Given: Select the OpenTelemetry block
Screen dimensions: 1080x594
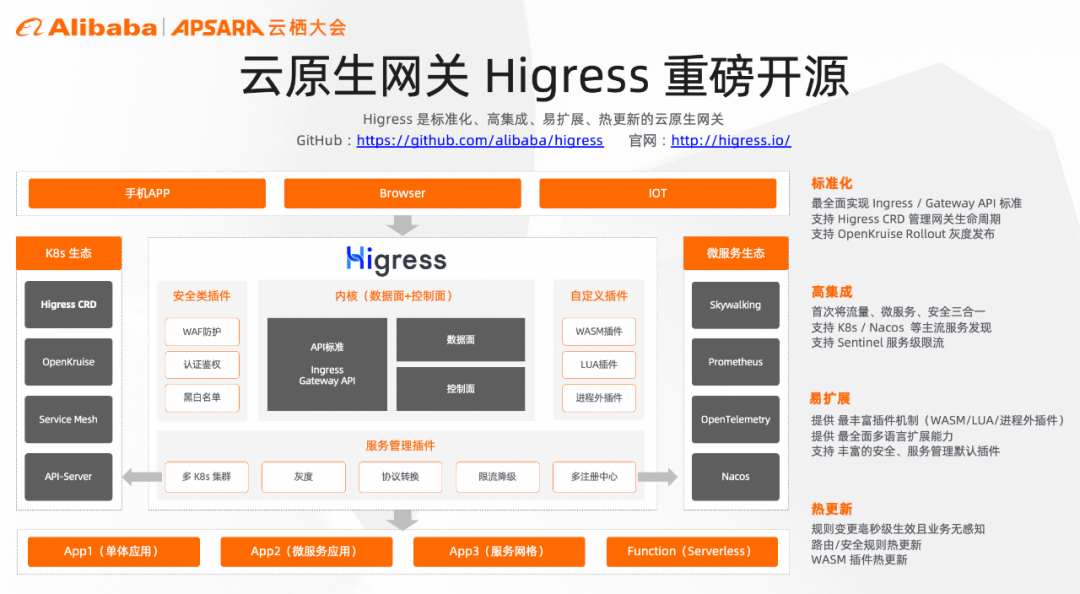Looking at the screenshot, I should 736,419.
